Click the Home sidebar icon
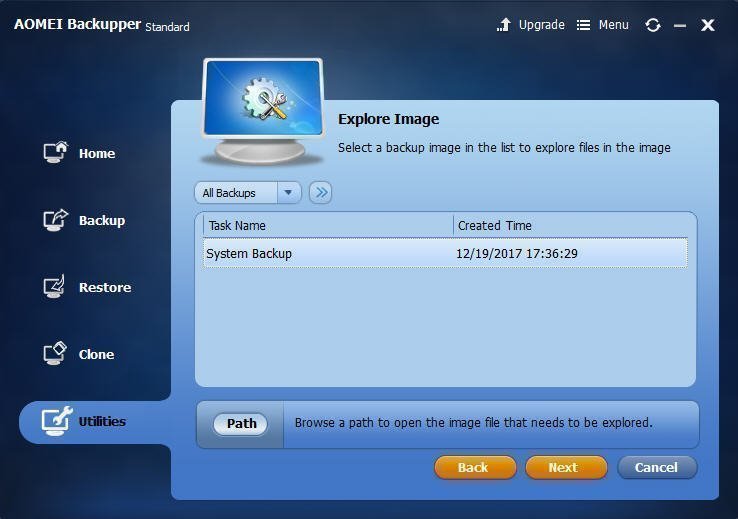Viewport: 738px width, 519px height. click(x=55, y=152)
